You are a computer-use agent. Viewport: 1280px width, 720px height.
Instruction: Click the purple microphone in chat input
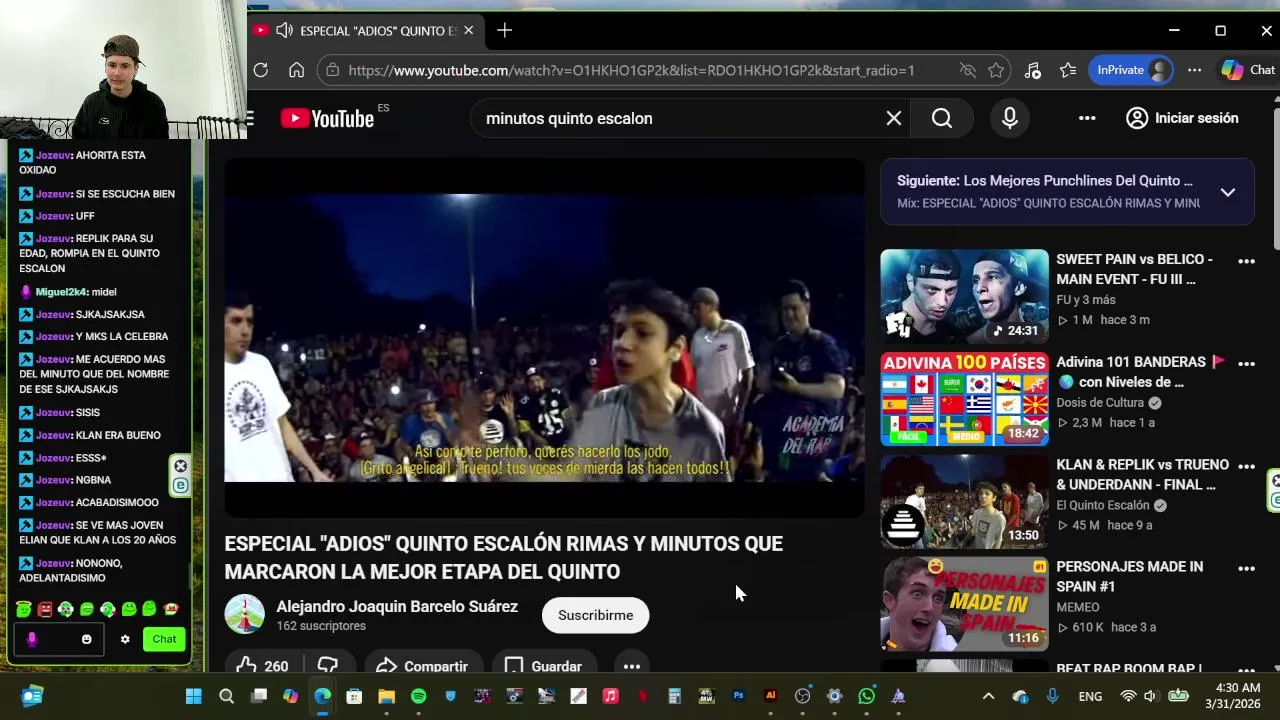coord(31,639)
